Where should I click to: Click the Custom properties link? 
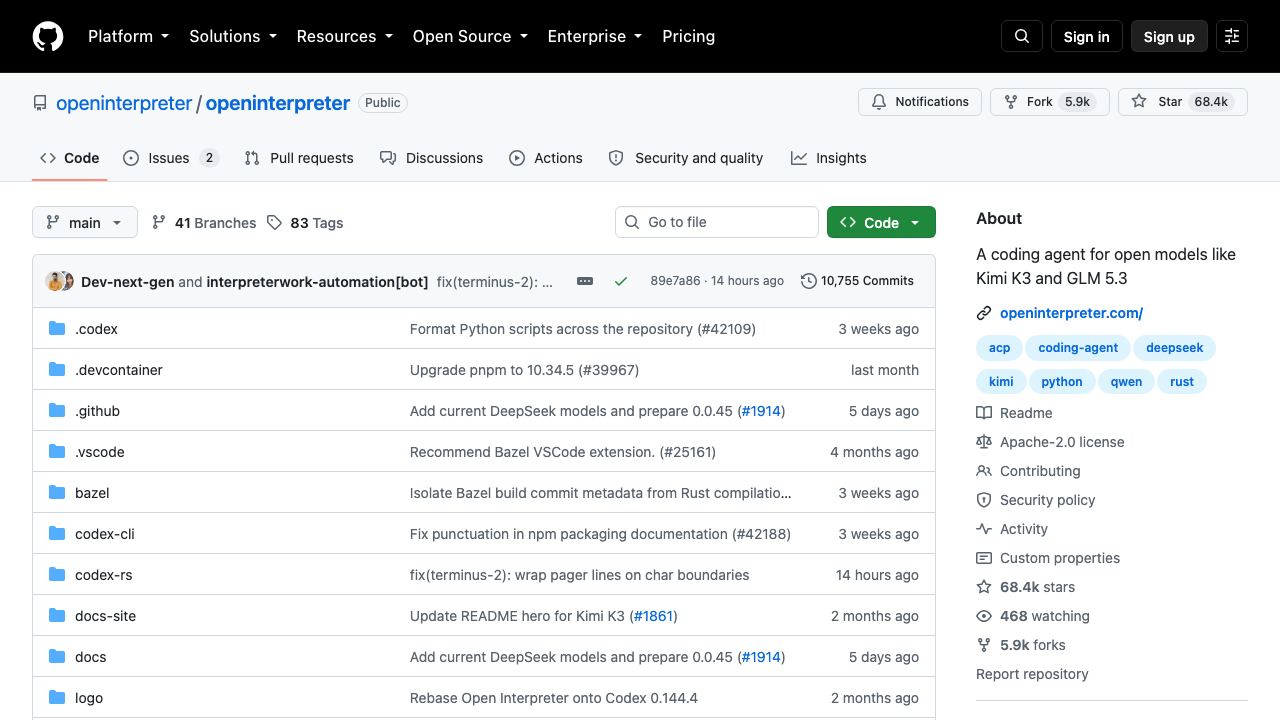pyautogui.click(x=1060, y=558)
